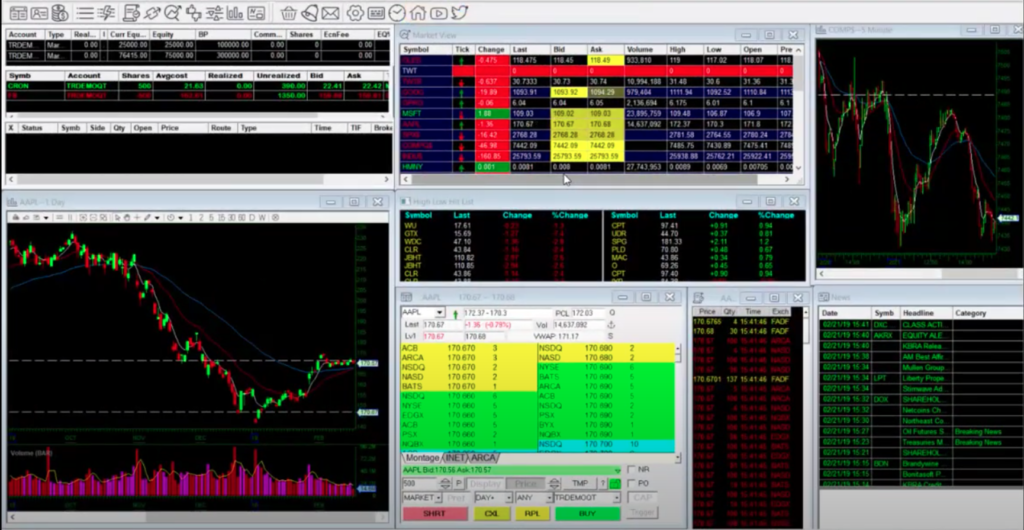
Task: Open the pencil tool dropdown arrow in chart
Action: click(157, 217)
